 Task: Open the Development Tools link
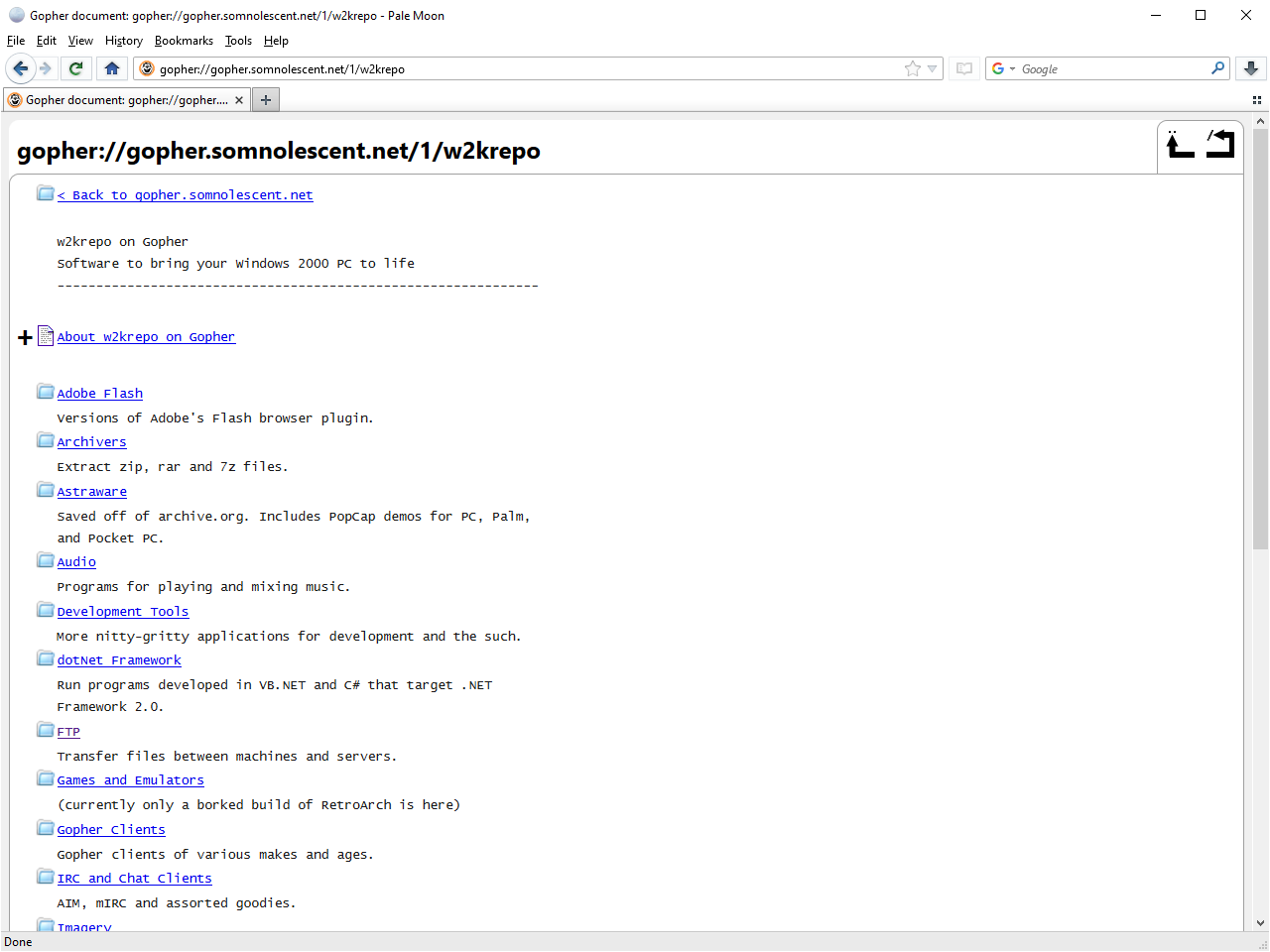point(122,612)
